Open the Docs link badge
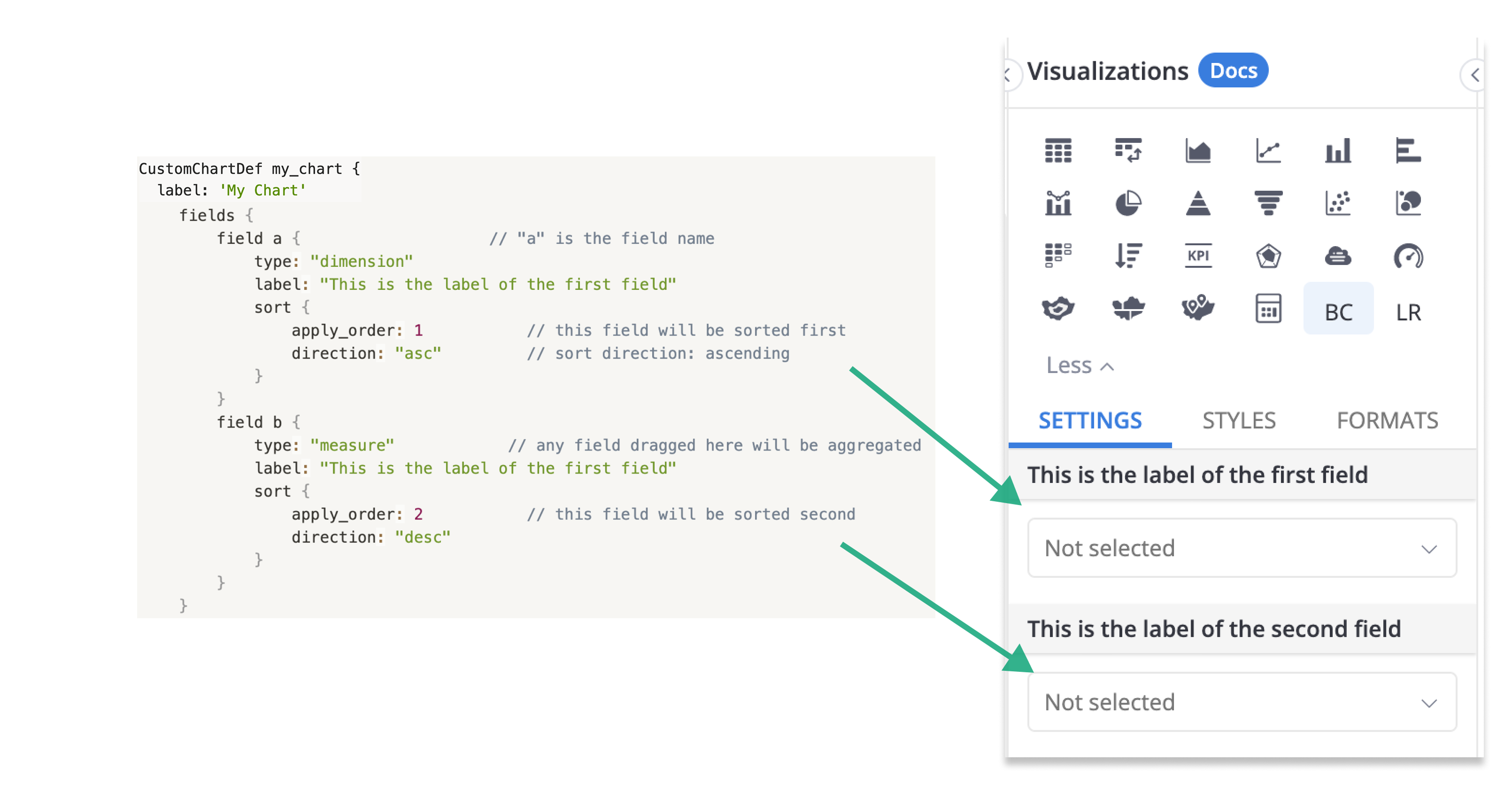 click(1233, 70)
